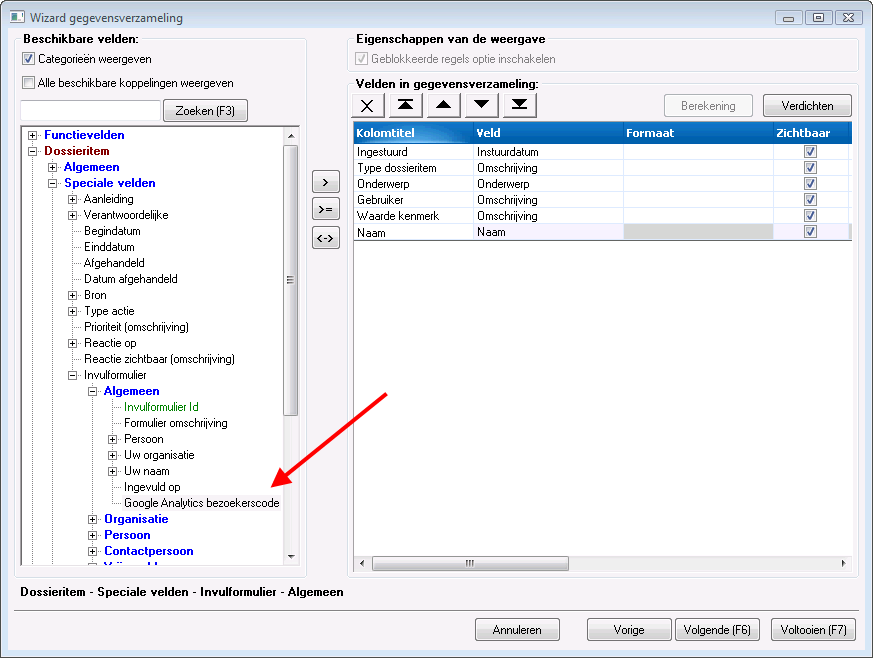Move selected field to bottom
This screenshot has height=658, width=873.
click(519, 106)
